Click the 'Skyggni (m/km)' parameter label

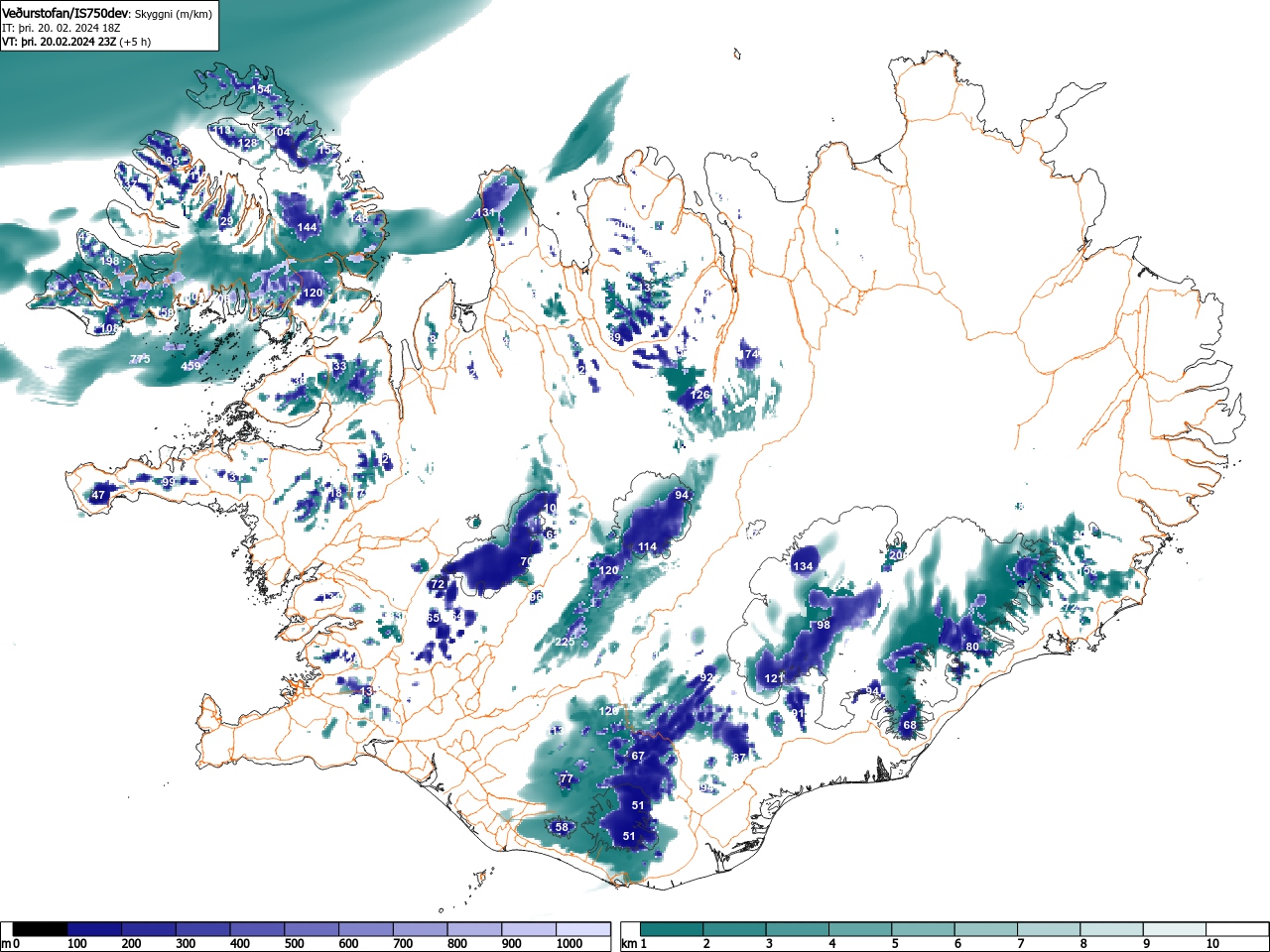tap(173, 14)
